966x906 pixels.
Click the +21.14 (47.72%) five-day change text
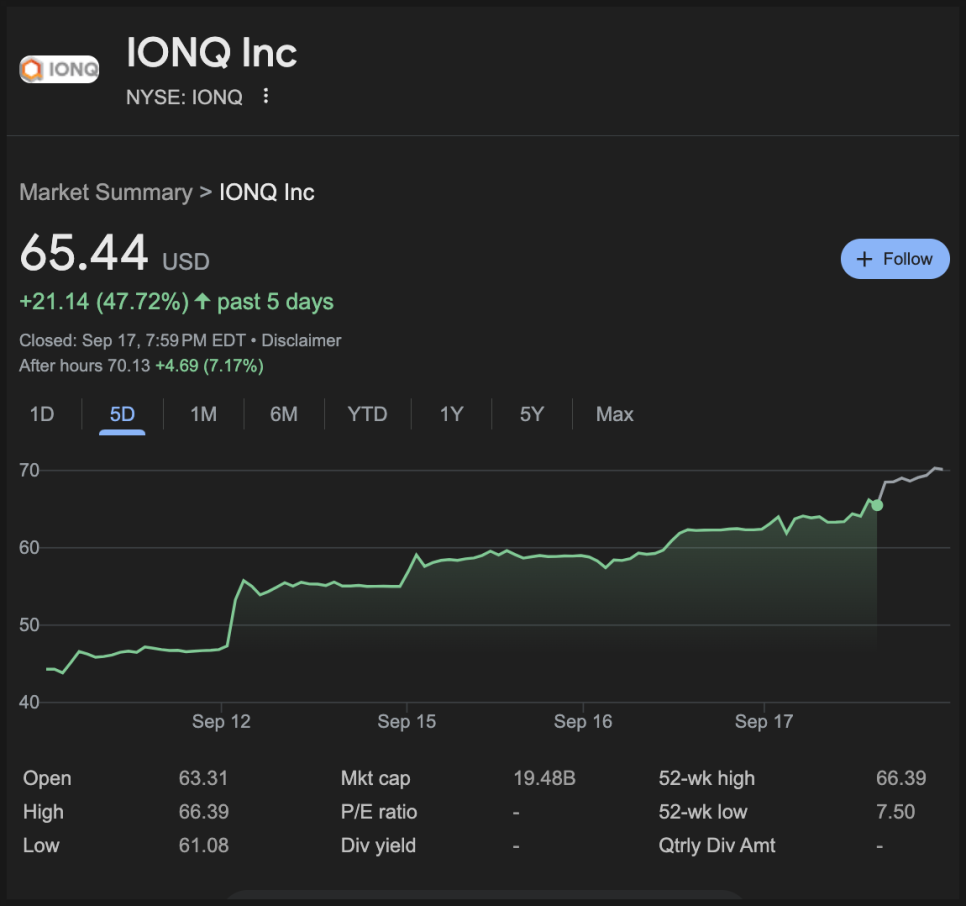coord(104,302)
